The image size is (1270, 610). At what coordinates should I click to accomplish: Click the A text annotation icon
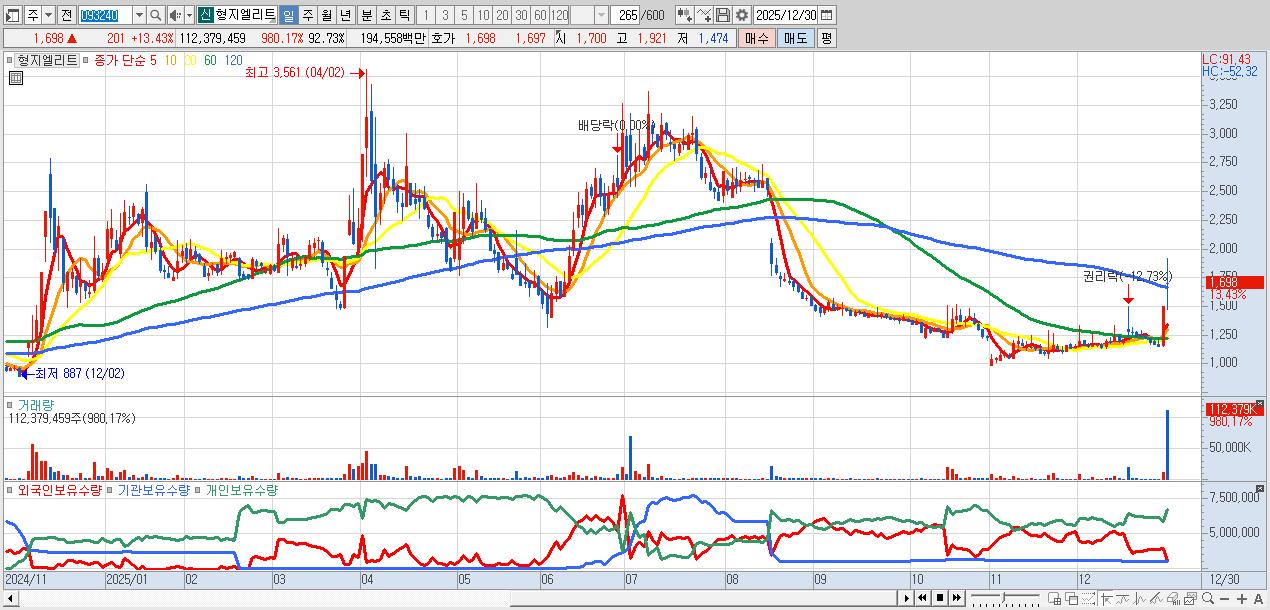tap(1258, 599)
